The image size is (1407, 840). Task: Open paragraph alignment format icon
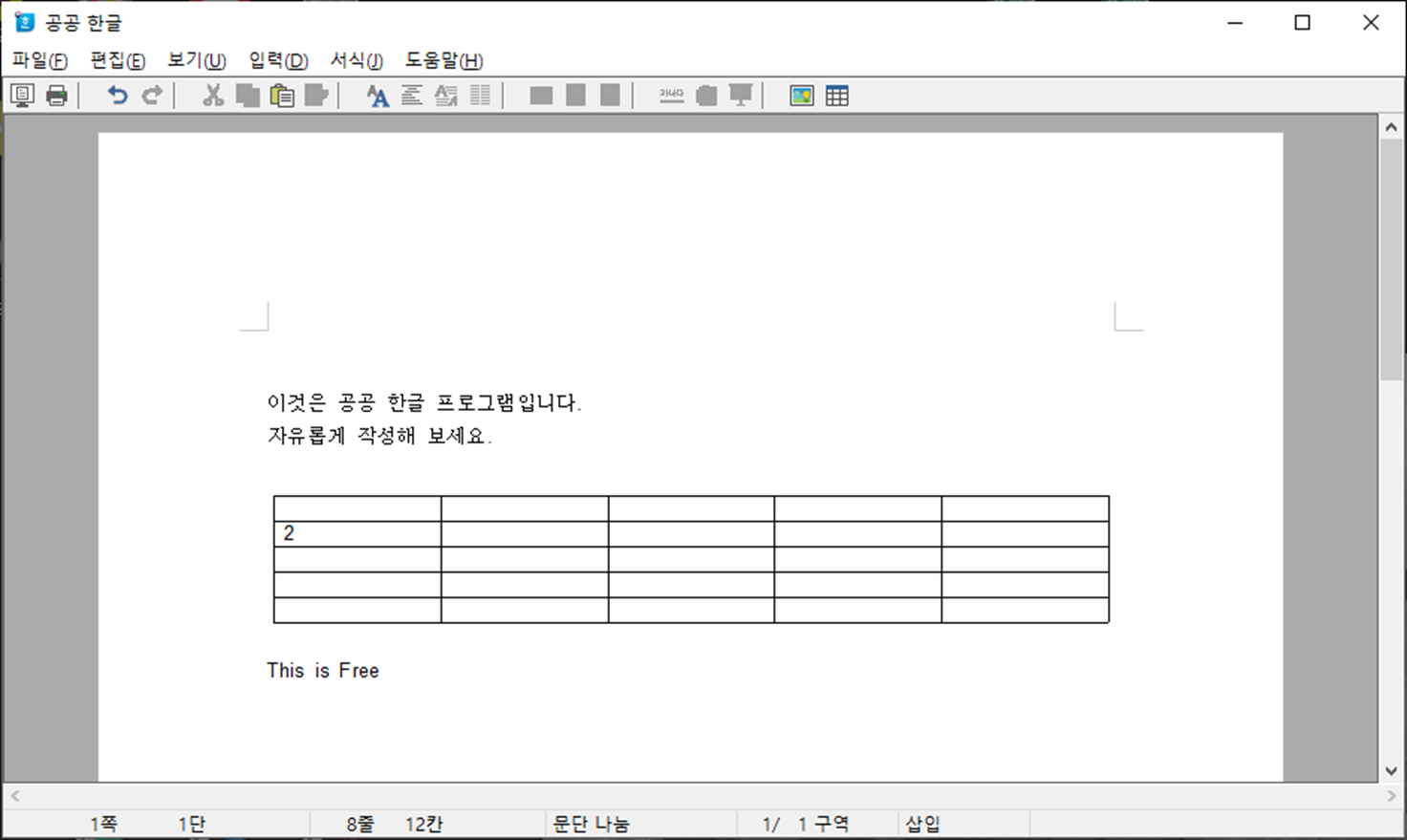pos(412,96)
